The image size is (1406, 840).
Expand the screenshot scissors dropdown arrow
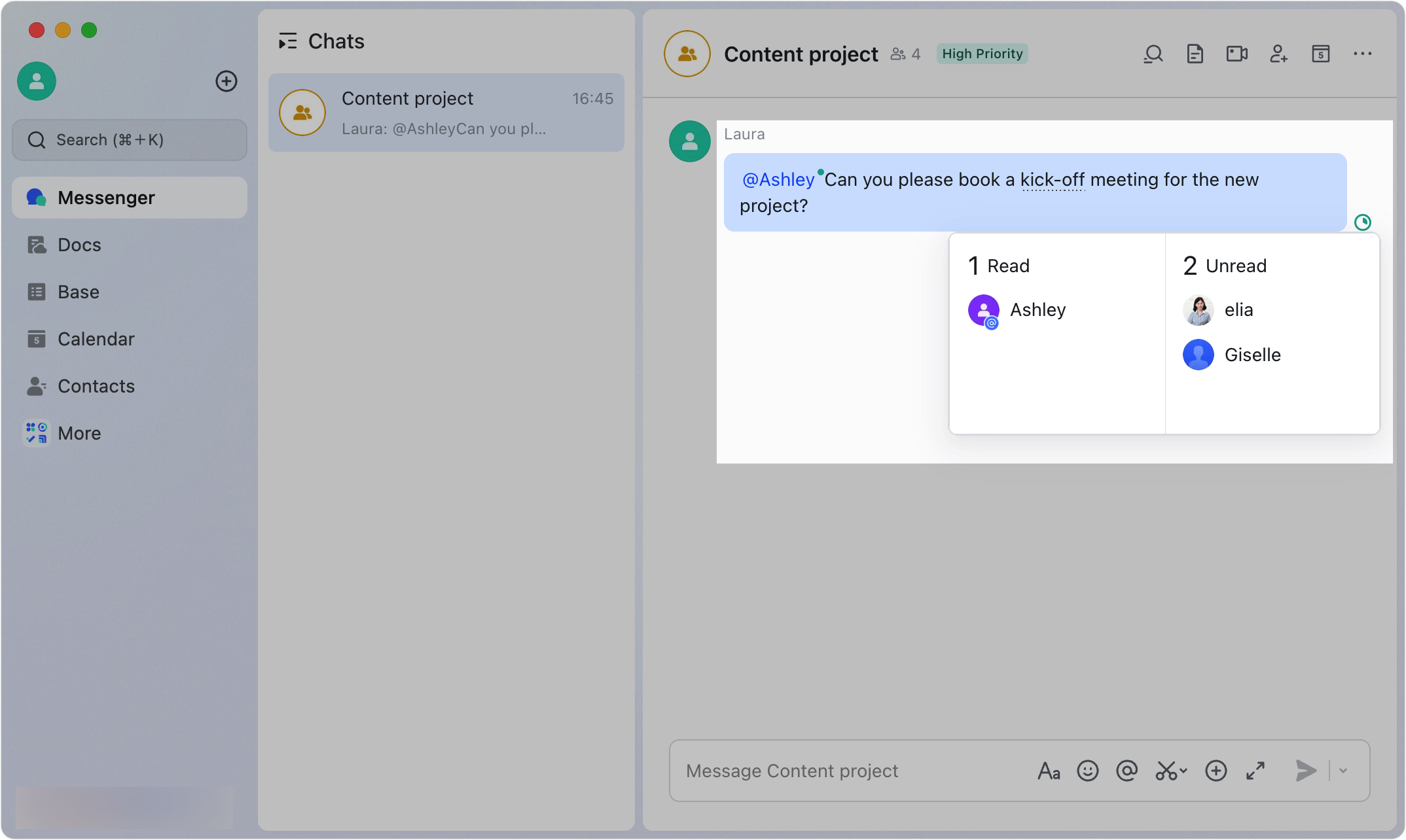click(1183, 771)
